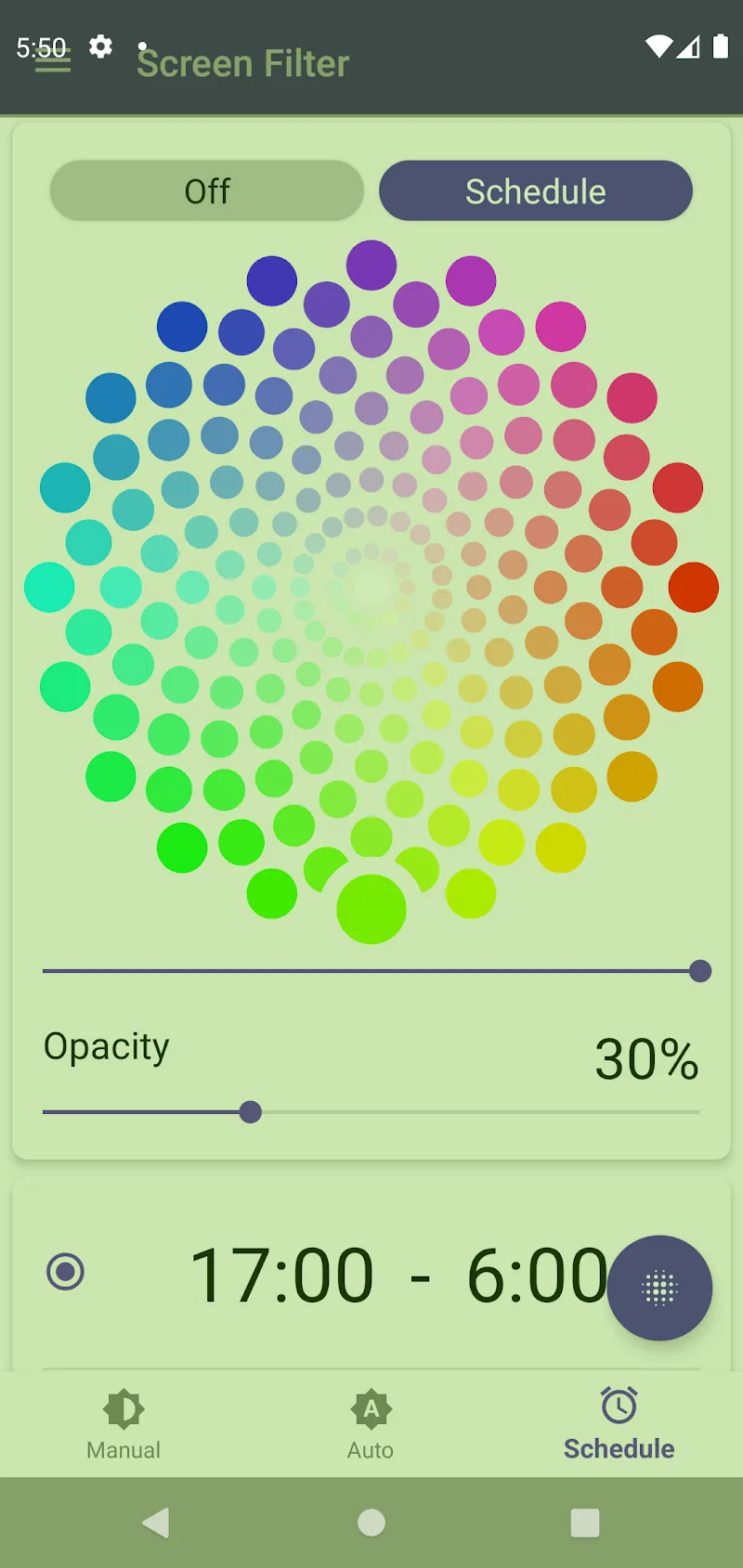Screen dimensions: 743x1568
Task: Open the settings gear icon
Action: point(98,46)
